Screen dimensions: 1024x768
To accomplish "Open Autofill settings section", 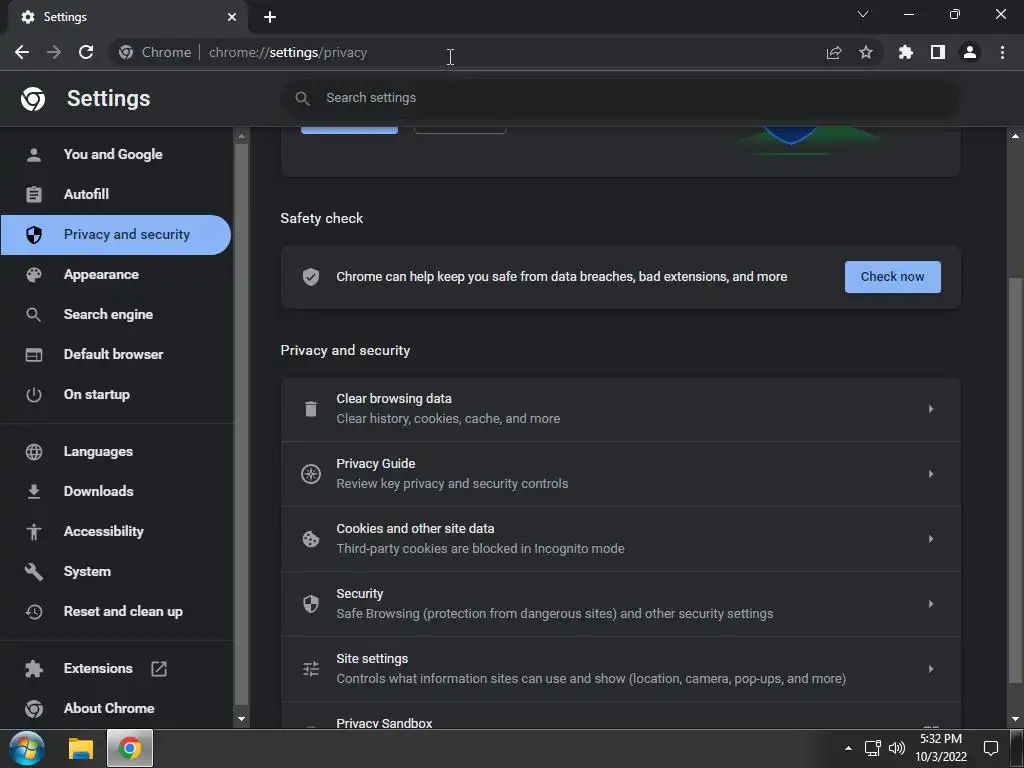I will click(116, 195).
